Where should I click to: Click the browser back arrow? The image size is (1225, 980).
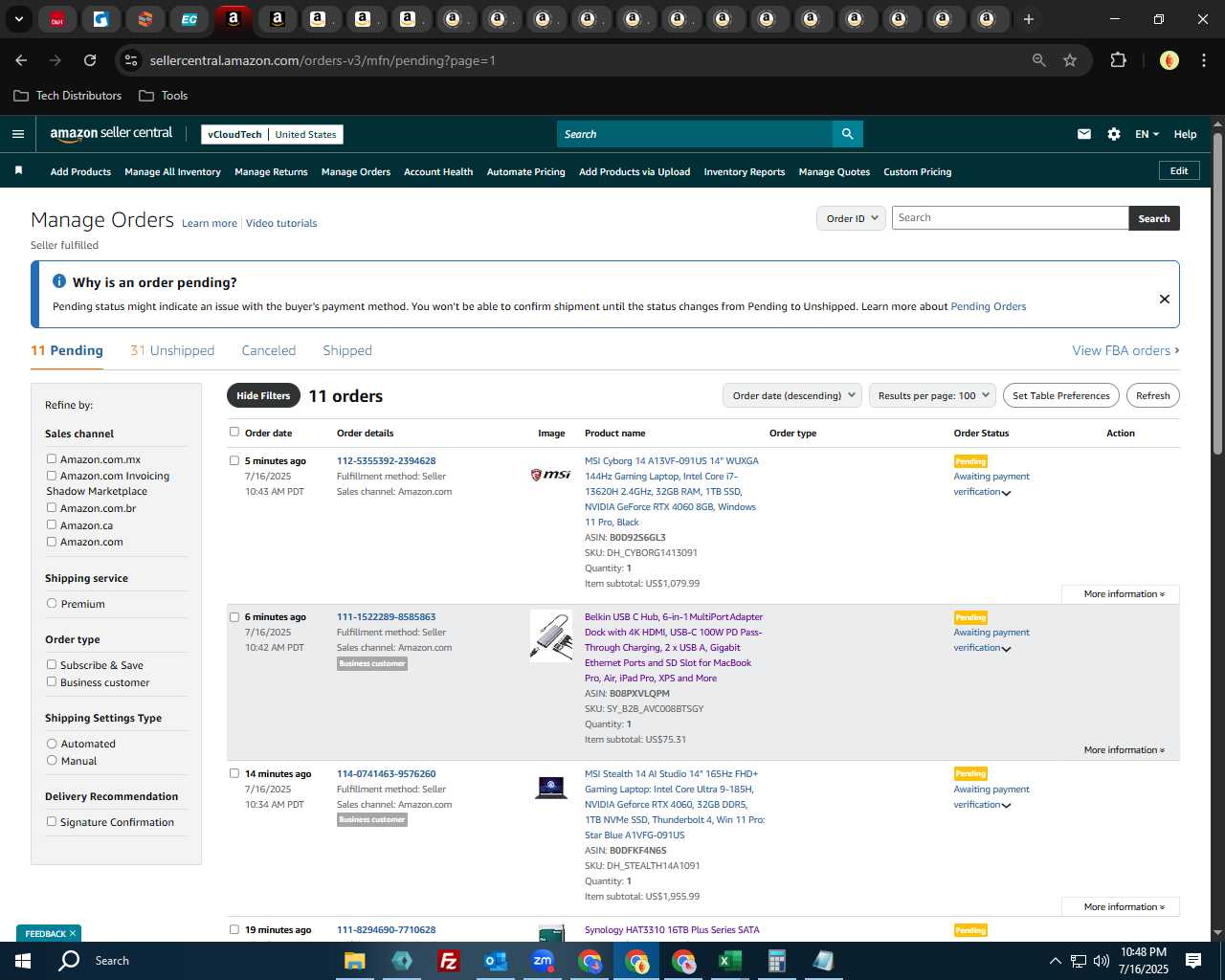[21, 60]
